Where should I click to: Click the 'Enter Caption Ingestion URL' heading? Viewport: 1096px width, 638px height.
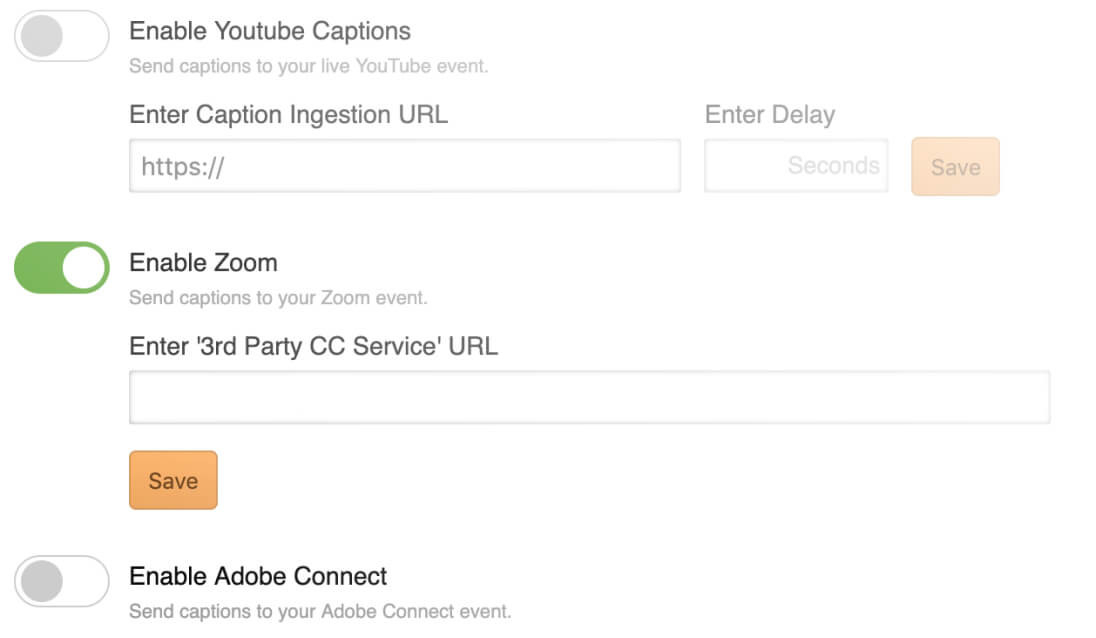(288, 115)
